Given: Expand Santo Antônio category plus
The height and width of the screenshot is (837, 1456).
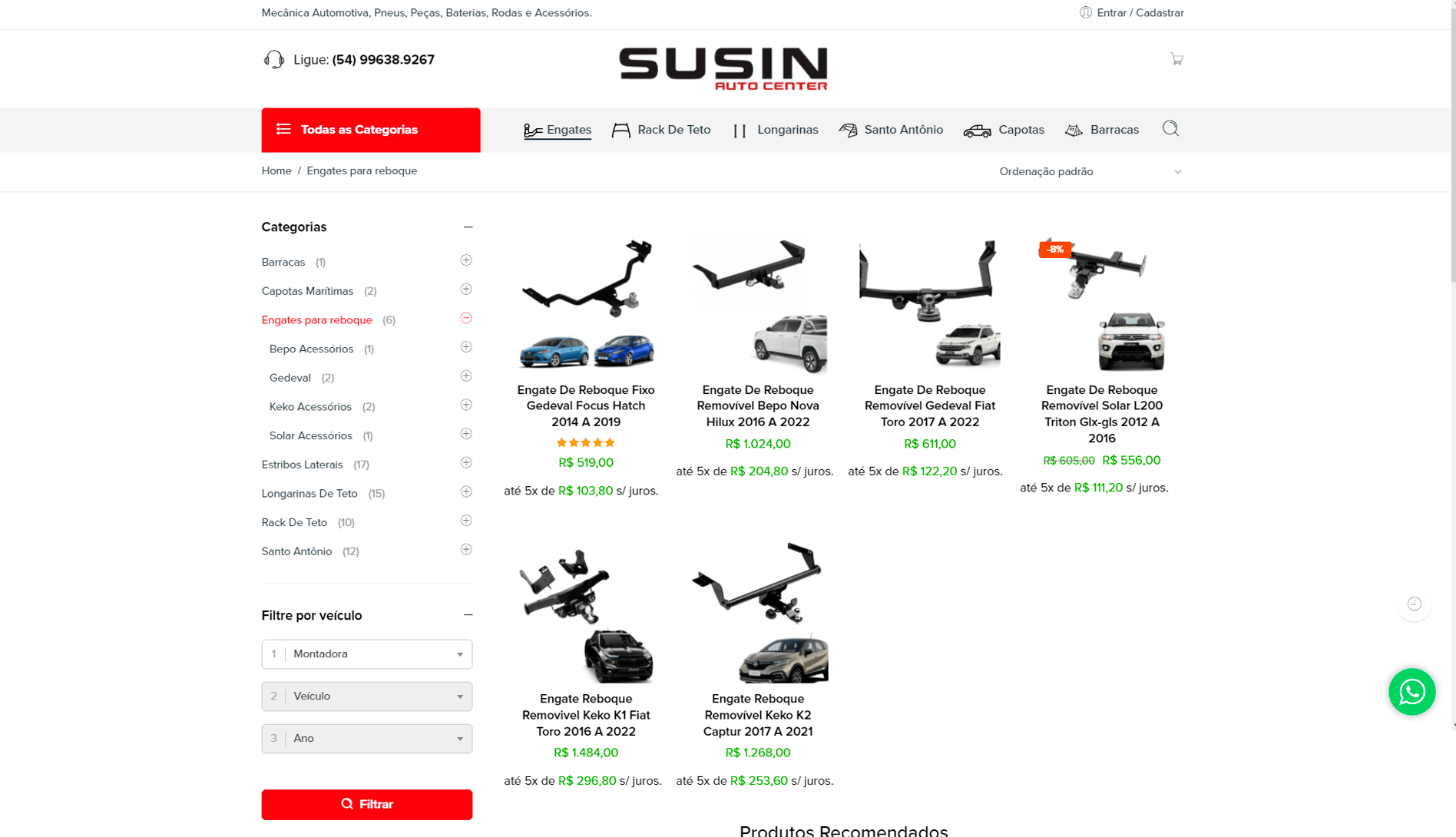Looking at the screenshot, I should 465,550.
